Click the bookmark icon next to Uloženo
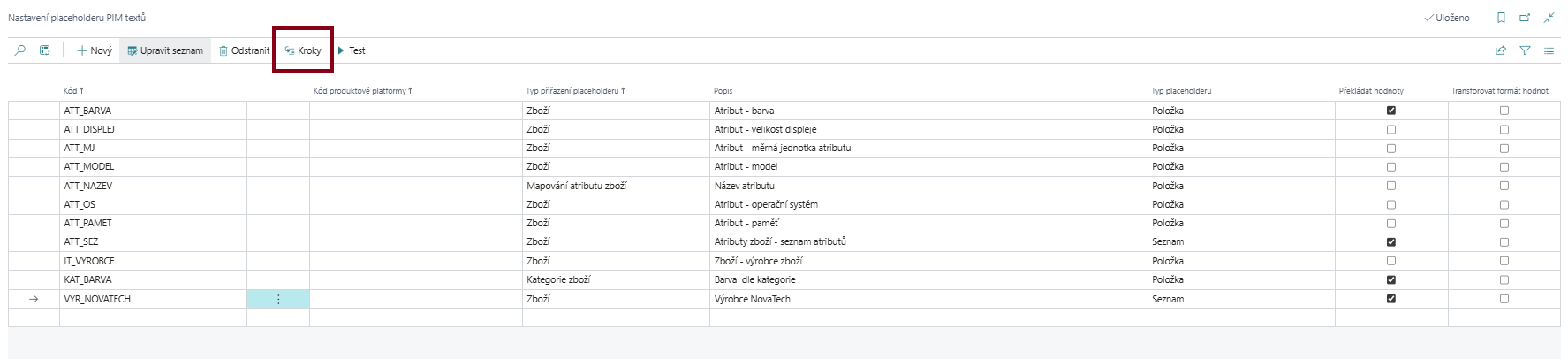 coord(1501,18)
